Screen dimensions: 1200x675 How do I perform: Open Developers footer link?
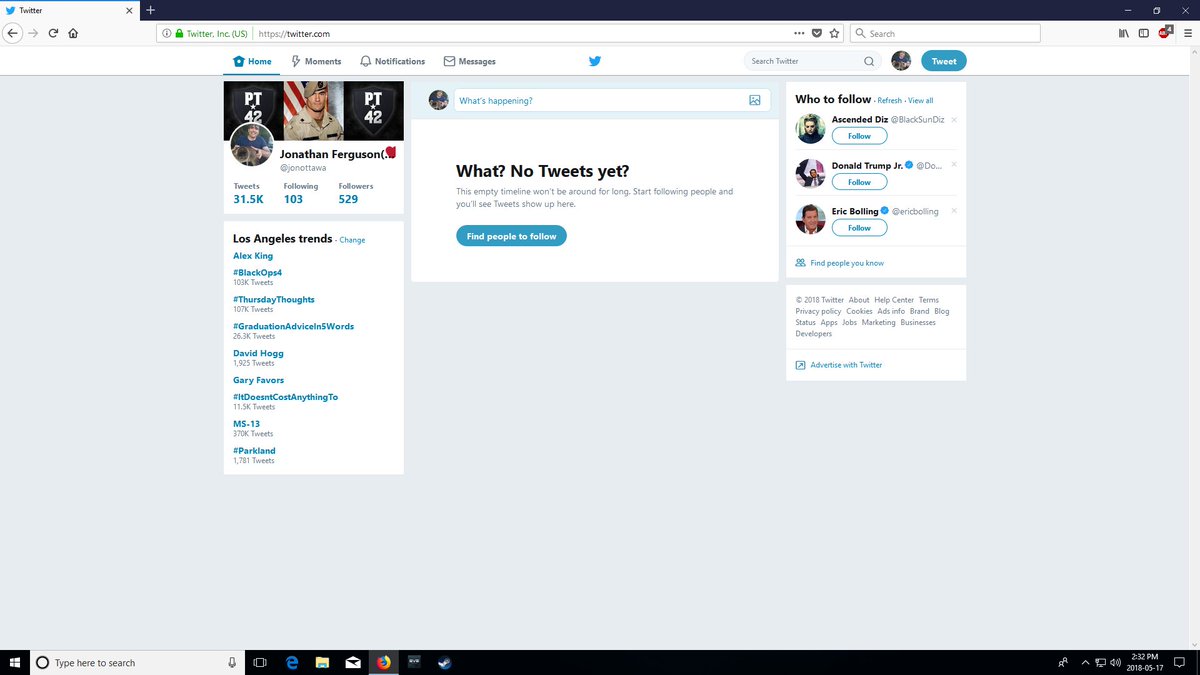(x=814, y=334)
